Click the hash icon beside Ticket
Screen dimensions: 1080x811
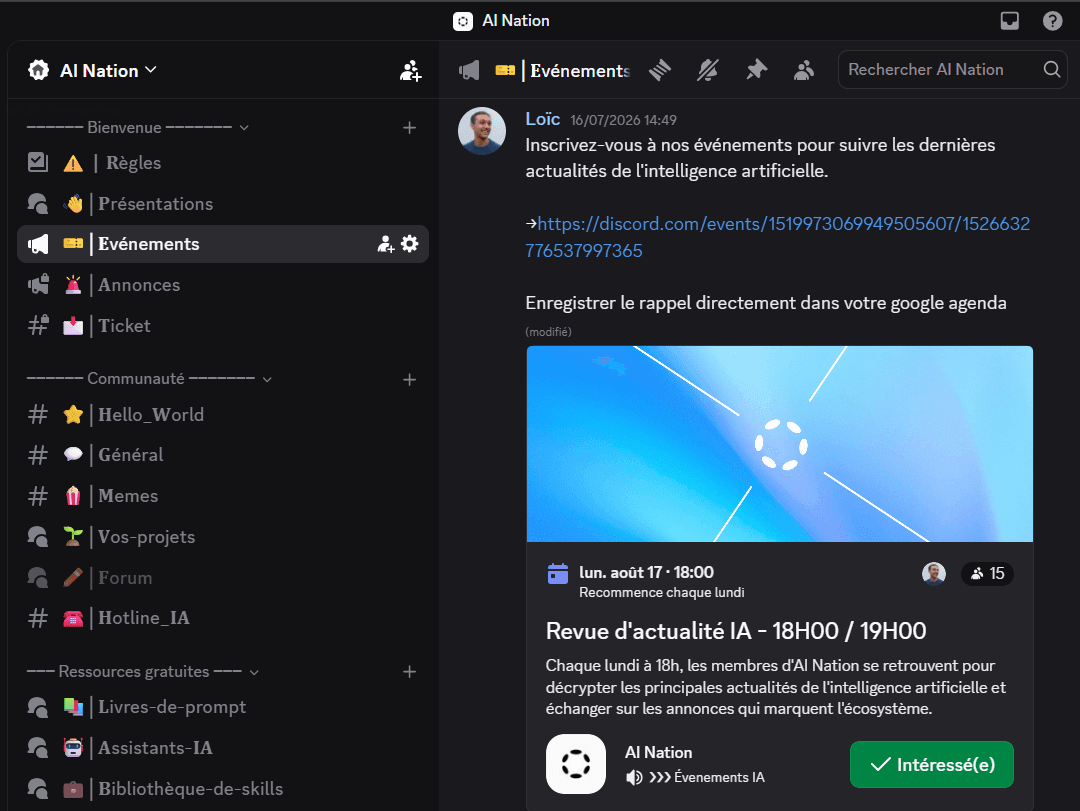[39, 325]
